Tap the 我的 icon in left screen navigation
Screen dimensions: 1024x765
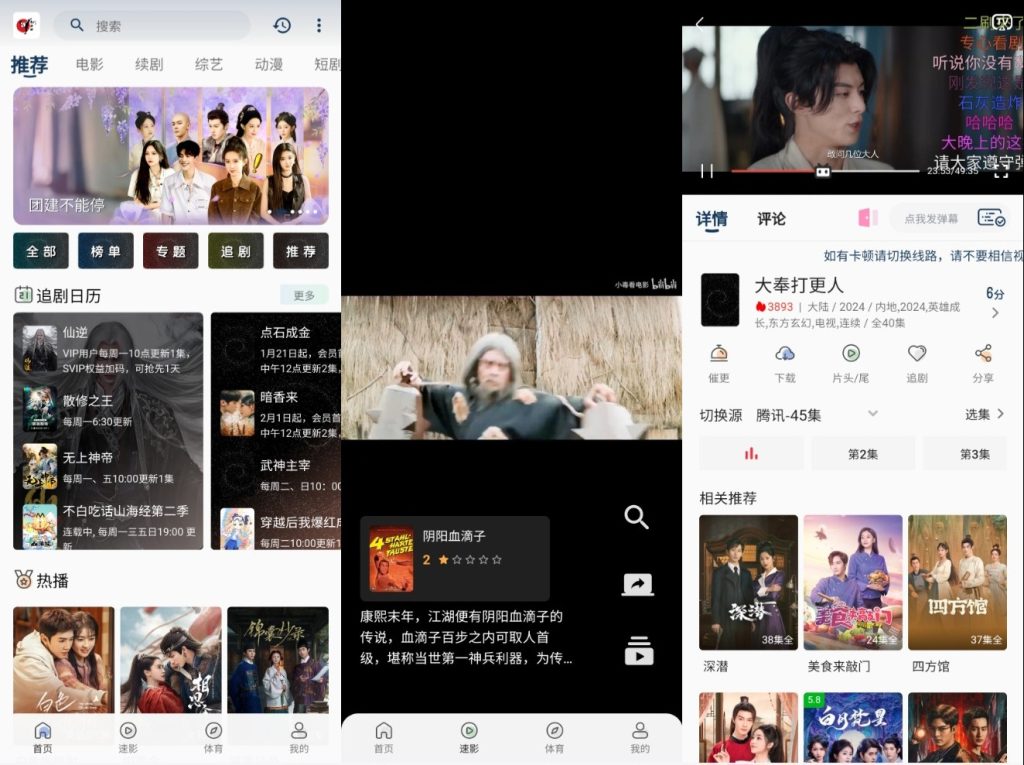[299, 730]
